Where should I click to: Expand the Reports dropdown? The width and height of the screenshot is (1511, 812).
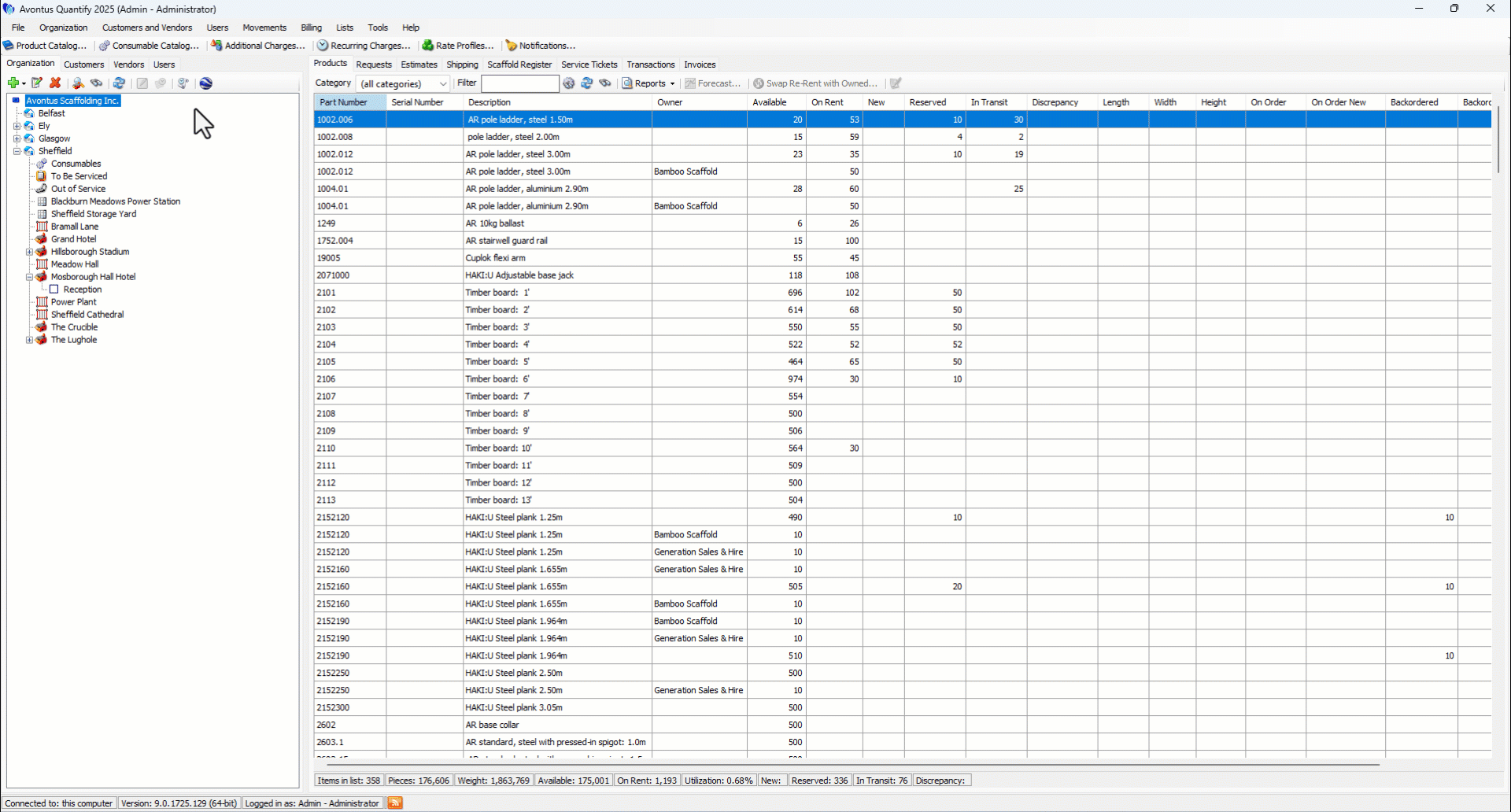point(672,83)
